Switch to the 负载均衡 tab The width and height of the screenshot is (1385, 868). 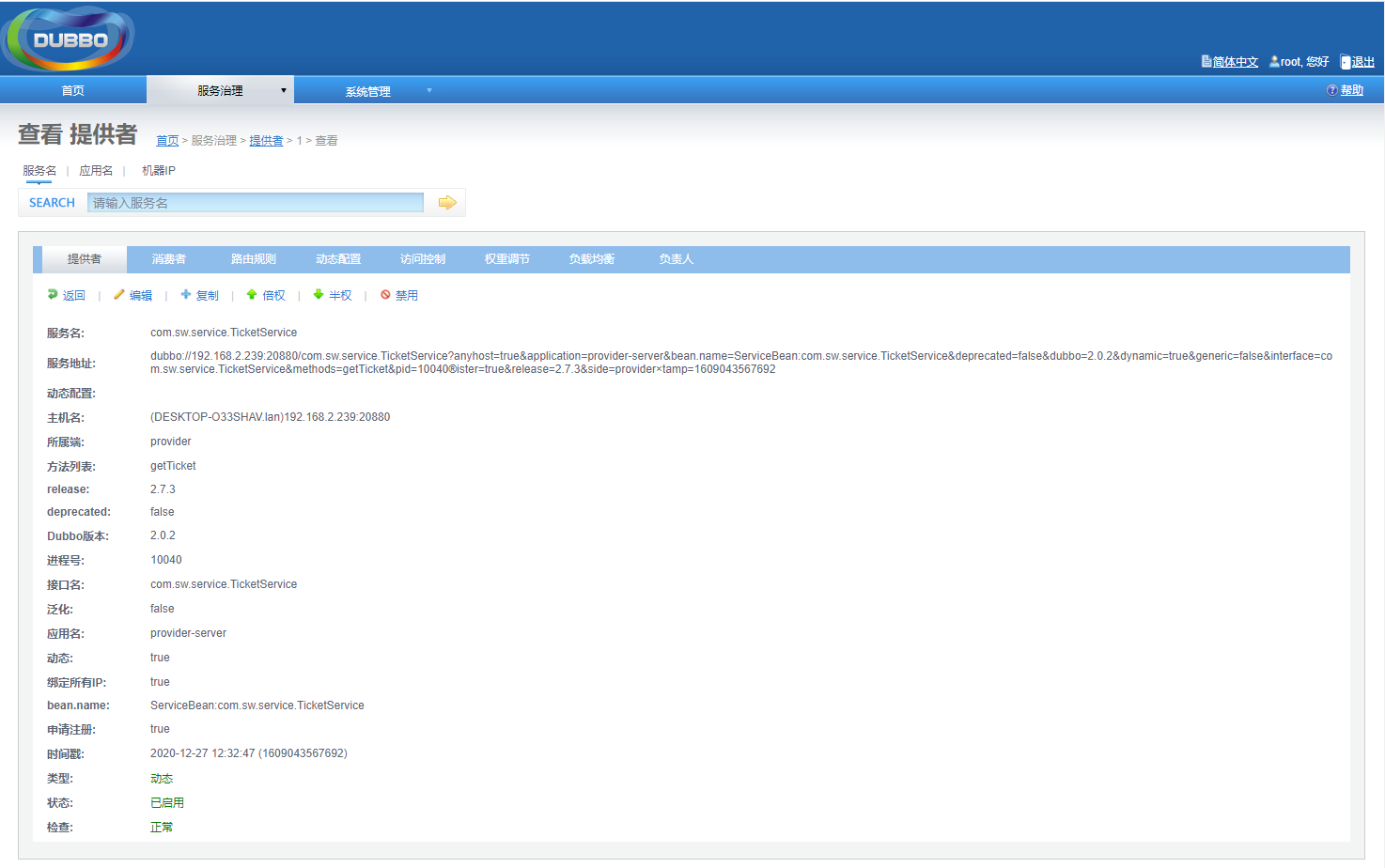pyautogui.click(x=592, y=259)
